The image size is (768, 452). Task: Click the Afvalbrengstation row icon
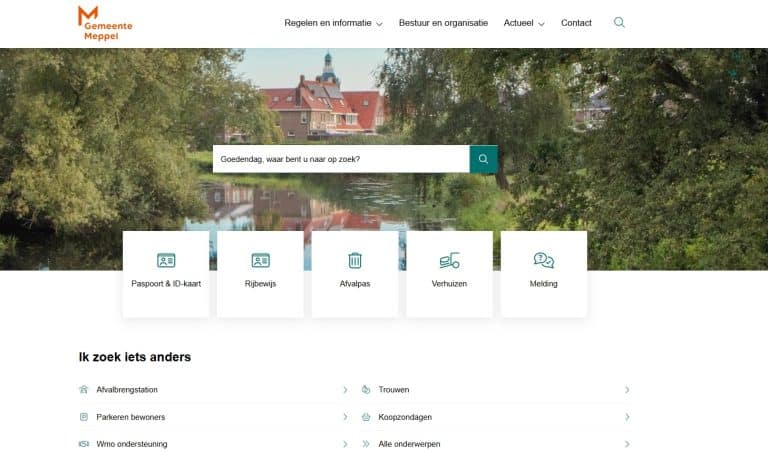[84, 390]
